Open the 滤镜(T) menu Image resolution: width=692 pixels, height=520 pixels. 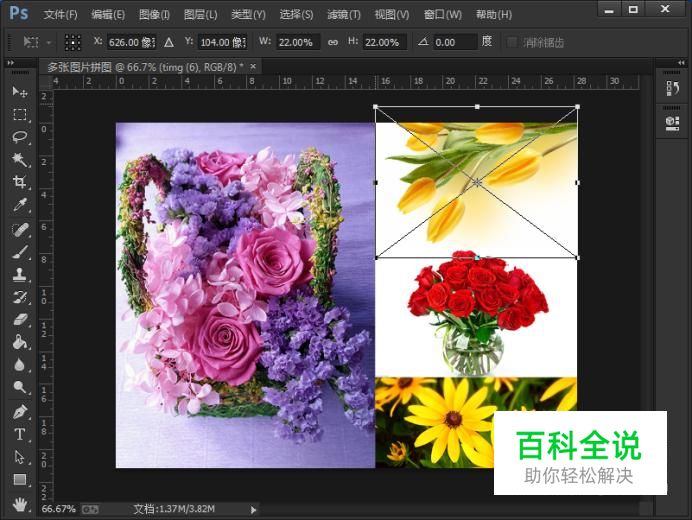pos(344,15)
